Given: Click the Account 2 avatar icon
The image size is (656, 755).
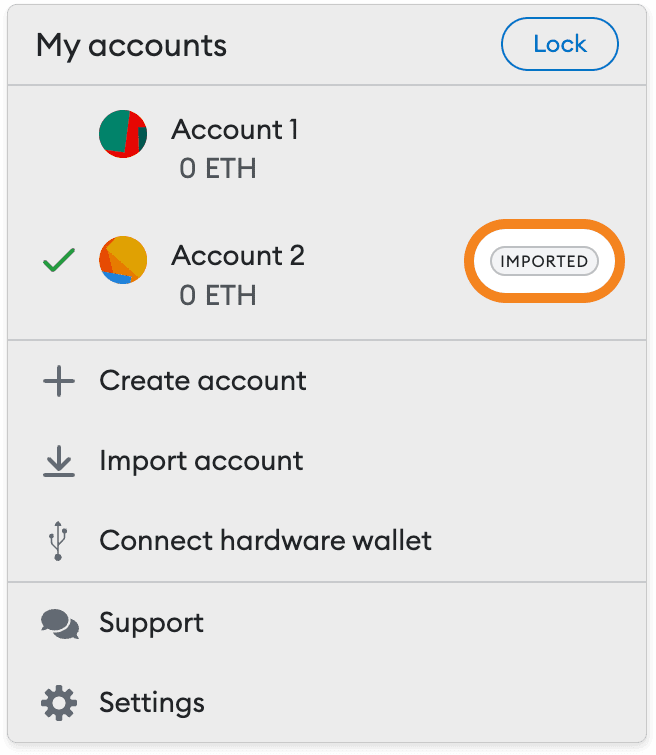Looking at the screenshot, I should (123, 260).
